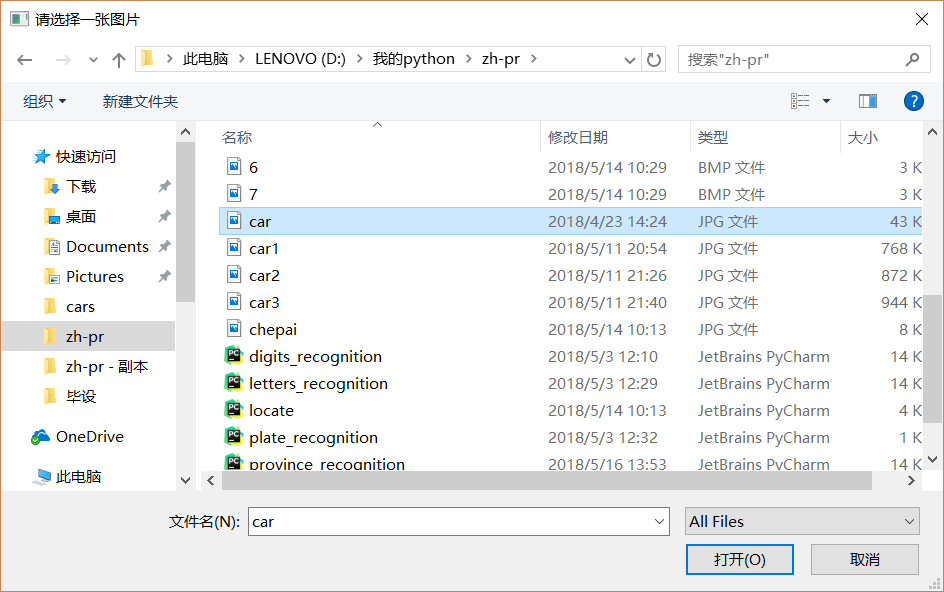Select province_recognition file name
944x592 pixels.
pos(327,464)
